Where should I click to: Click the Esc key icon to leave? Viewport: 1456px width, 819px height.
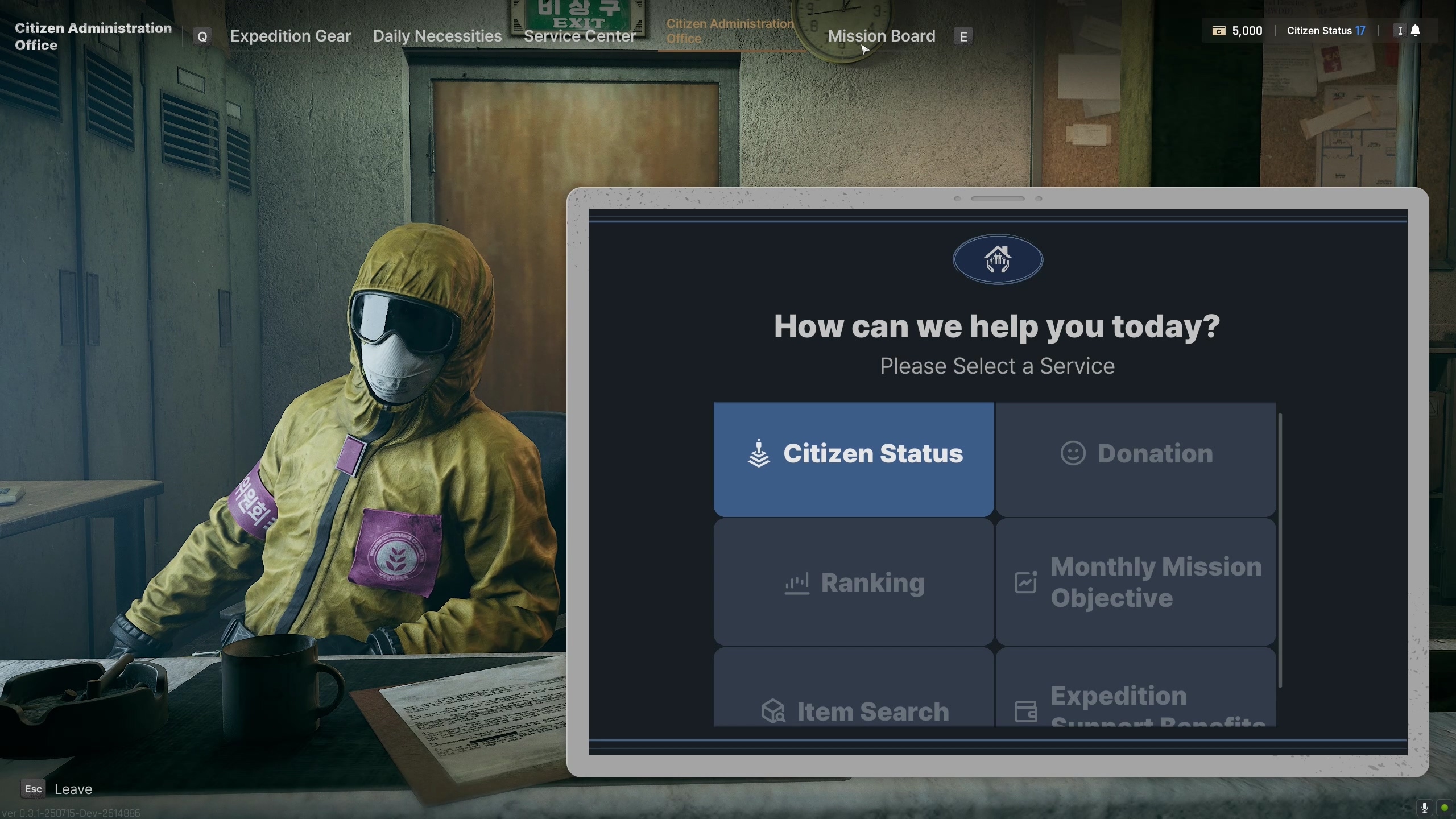(x=33, y=789)
